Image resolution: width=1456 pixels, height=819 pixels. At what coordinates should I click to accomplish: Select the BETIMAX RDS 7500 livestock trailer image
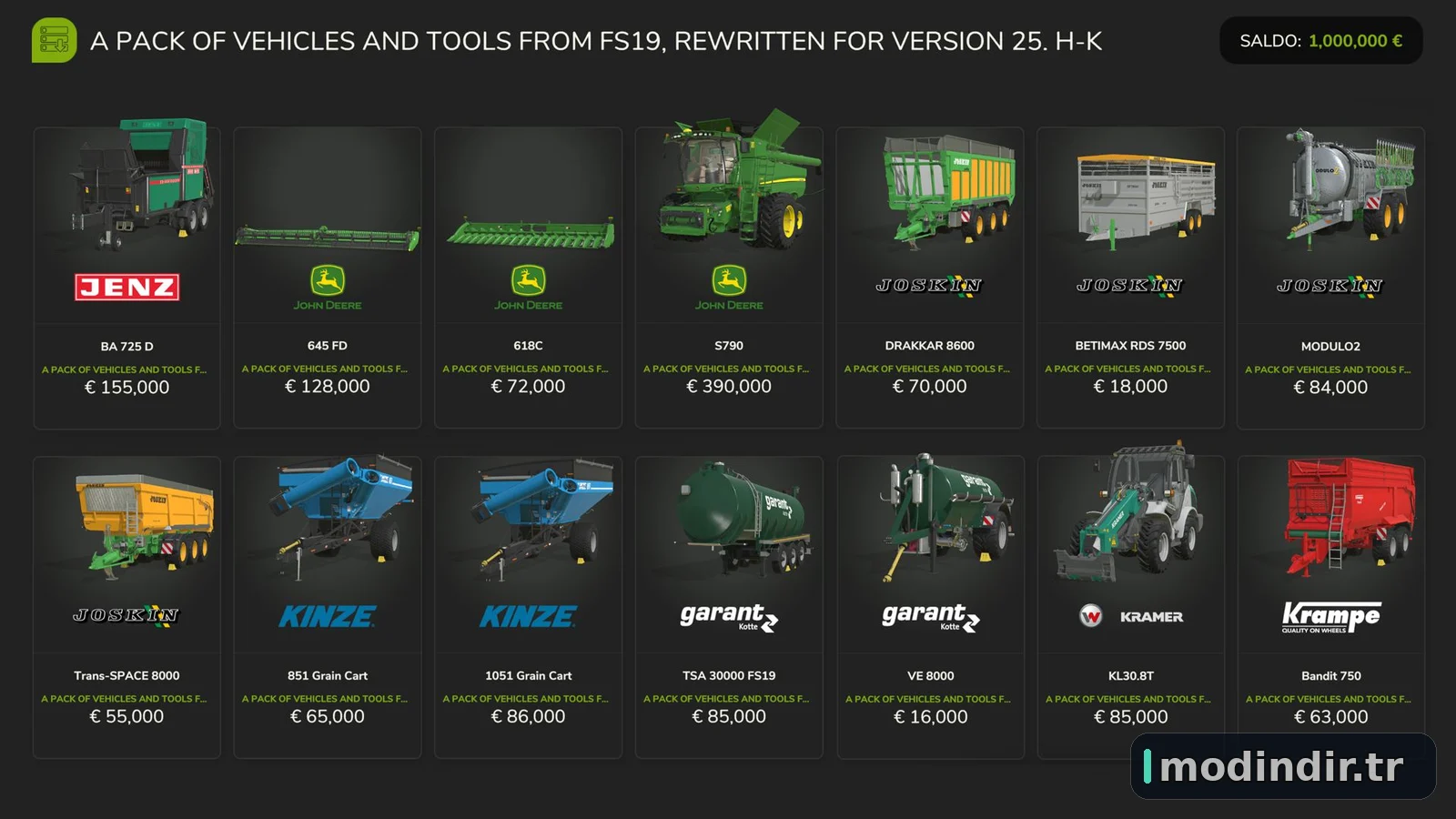point(1146,200)
